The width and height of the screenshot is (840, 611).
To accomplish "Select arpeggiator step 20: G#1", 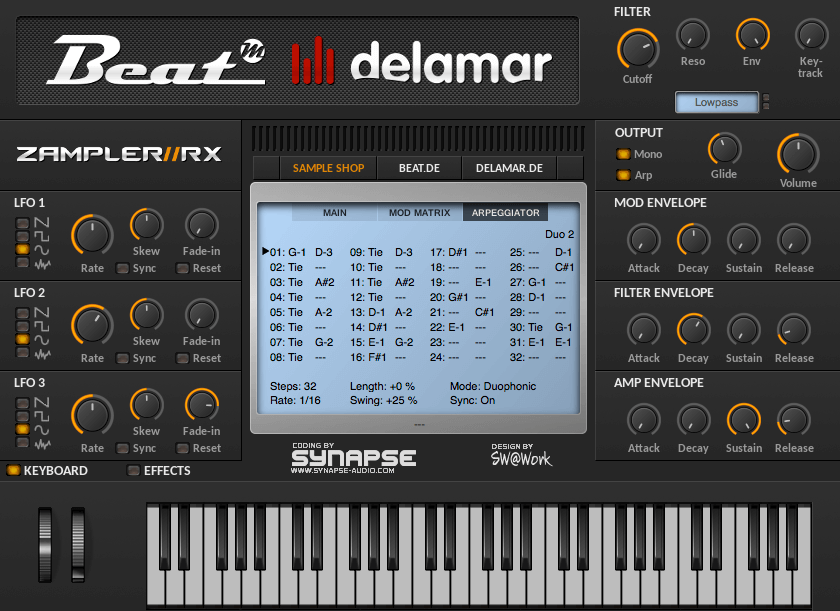I will [449, 297].
